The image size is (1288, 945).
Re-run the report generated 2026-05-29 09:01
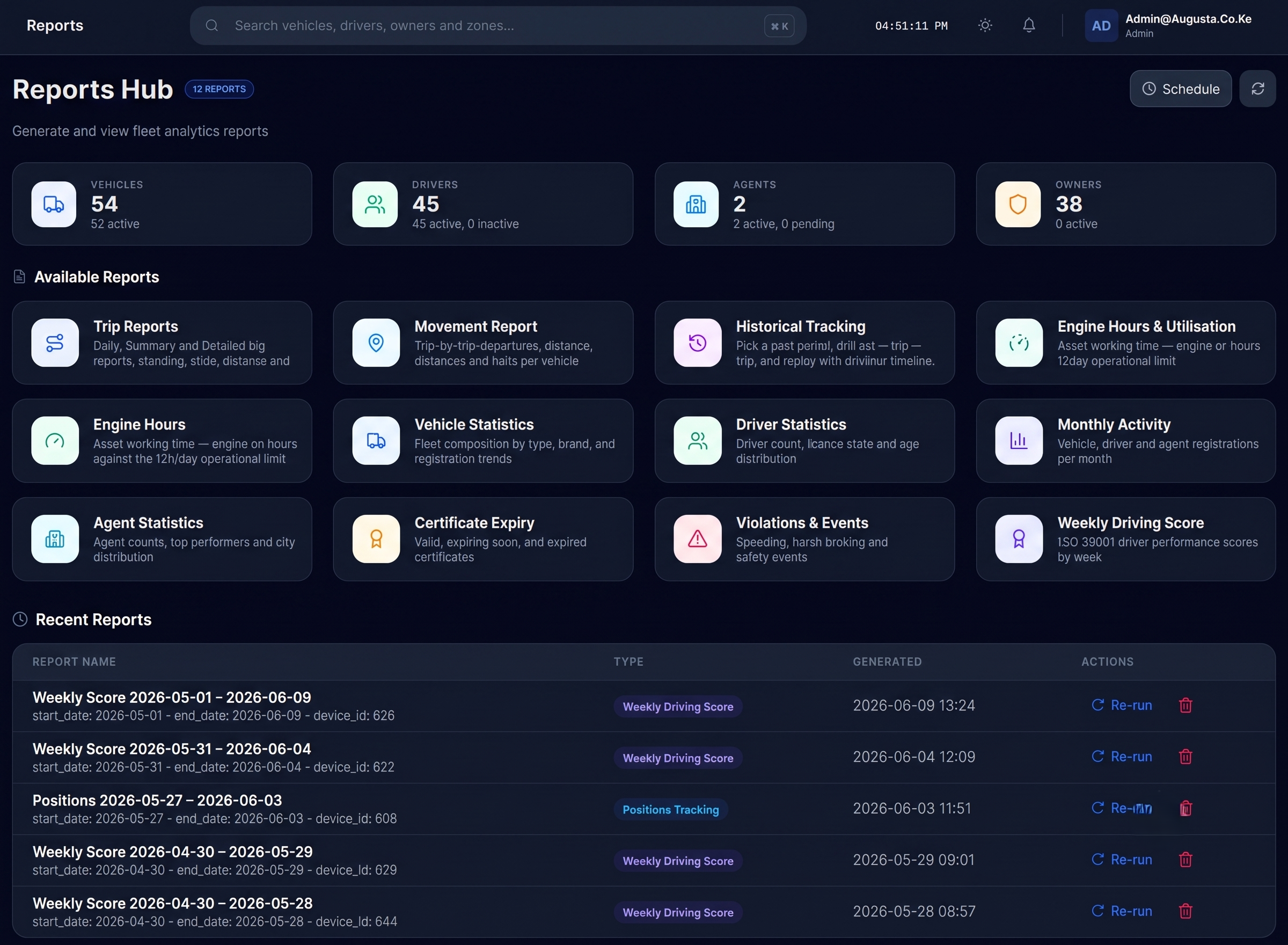(1122, 860)
